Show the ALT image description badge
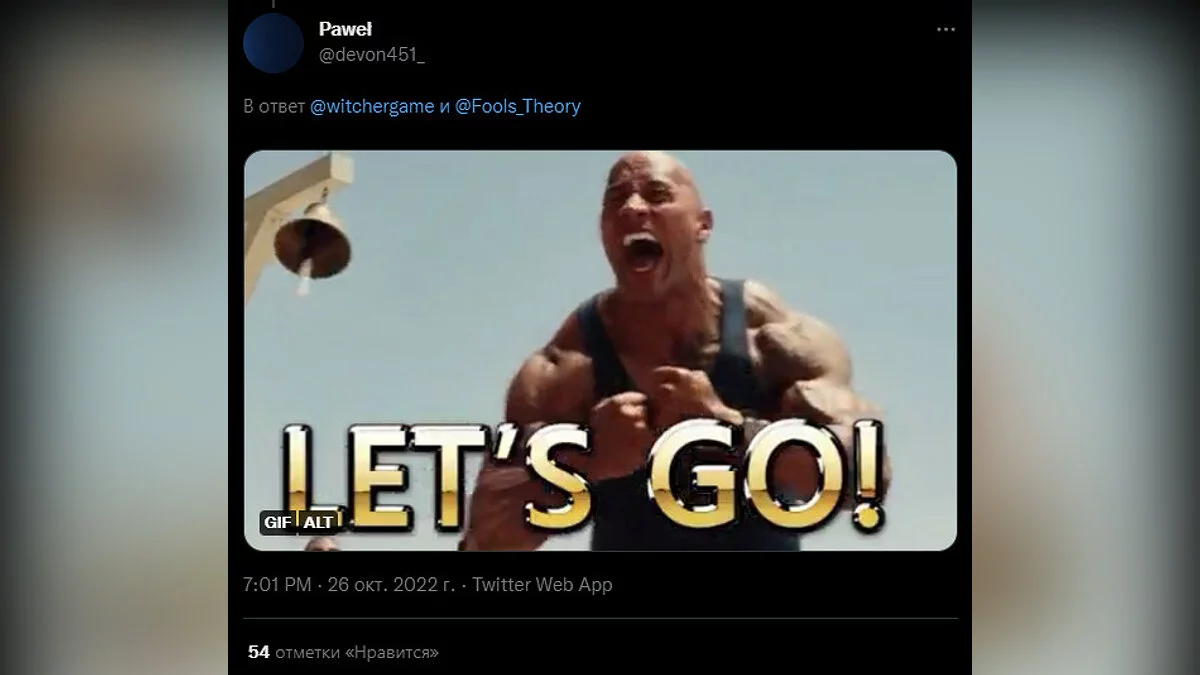 (318, 522)
